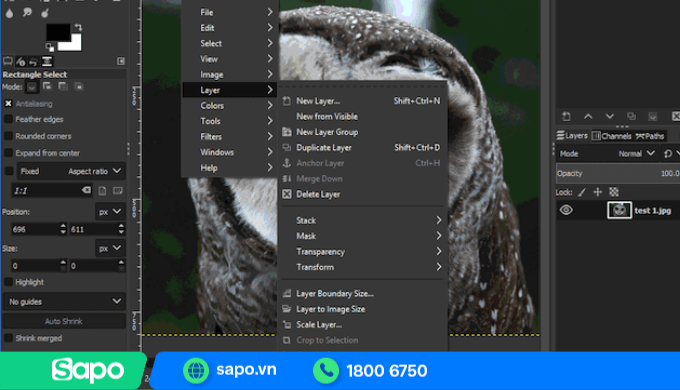Open the Colors menu
The height and width of the screenshot is (390, 680).
click(x=230, y=105)
